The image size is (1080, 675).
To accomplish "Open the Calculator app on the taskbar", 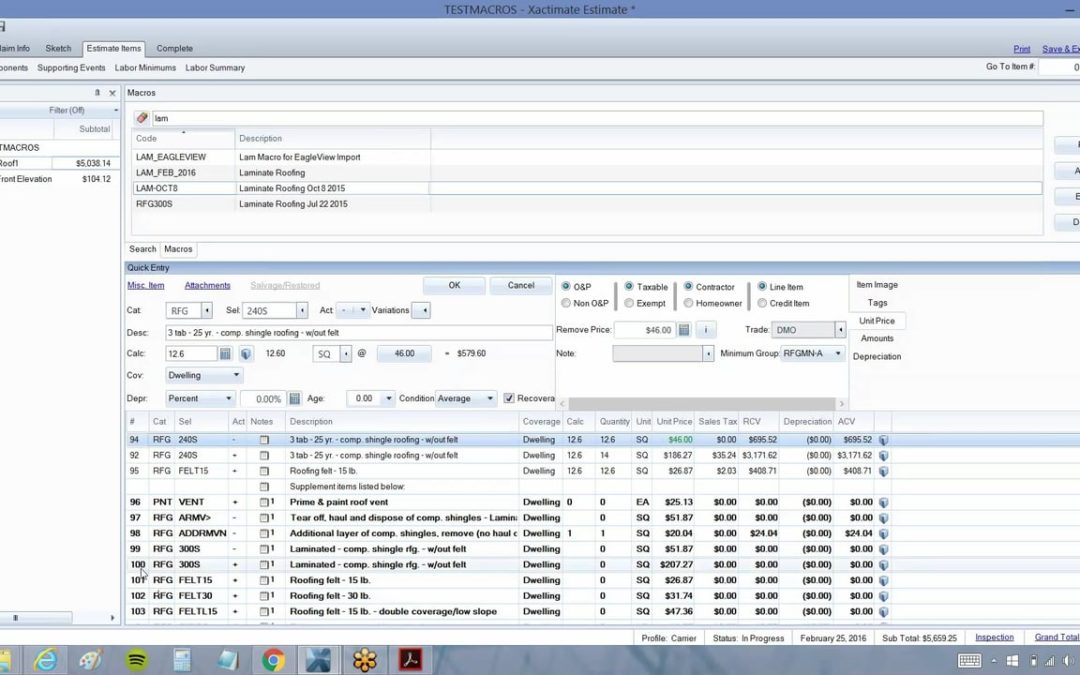I will [x=182, y=661].
